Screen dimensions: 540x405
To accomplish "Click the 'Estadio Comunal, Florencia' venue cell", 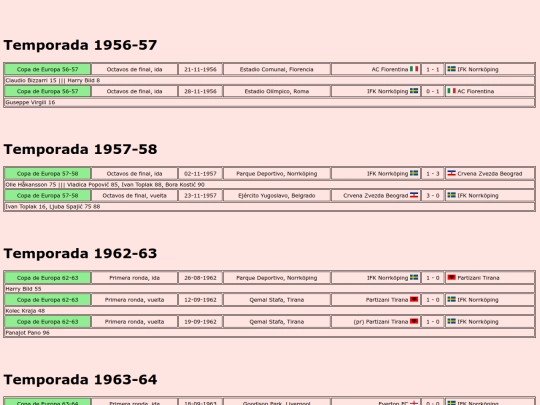I will click(x=277, y=69).
